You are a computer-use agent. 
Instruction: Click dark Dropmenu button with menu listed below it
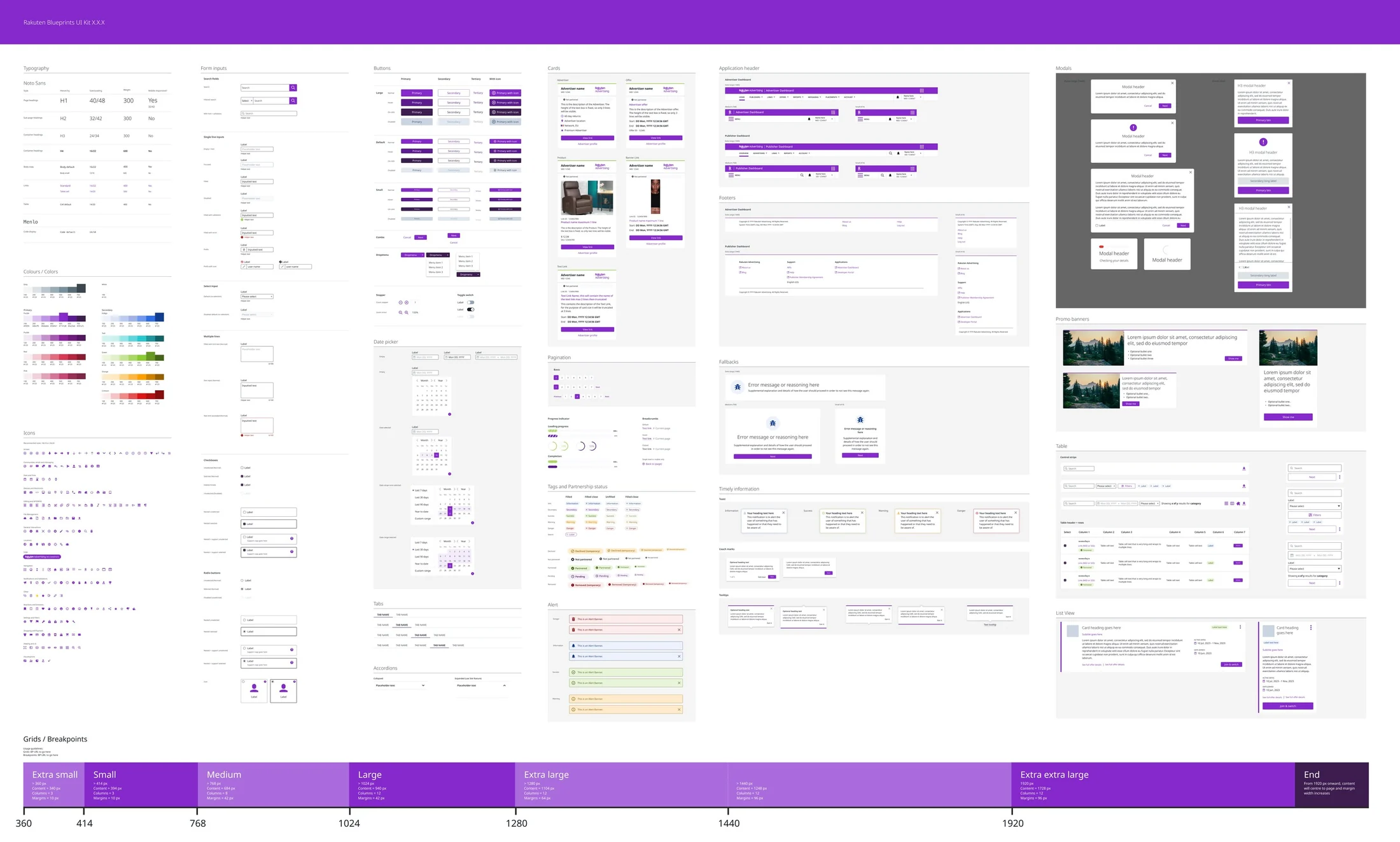[438, 255]
